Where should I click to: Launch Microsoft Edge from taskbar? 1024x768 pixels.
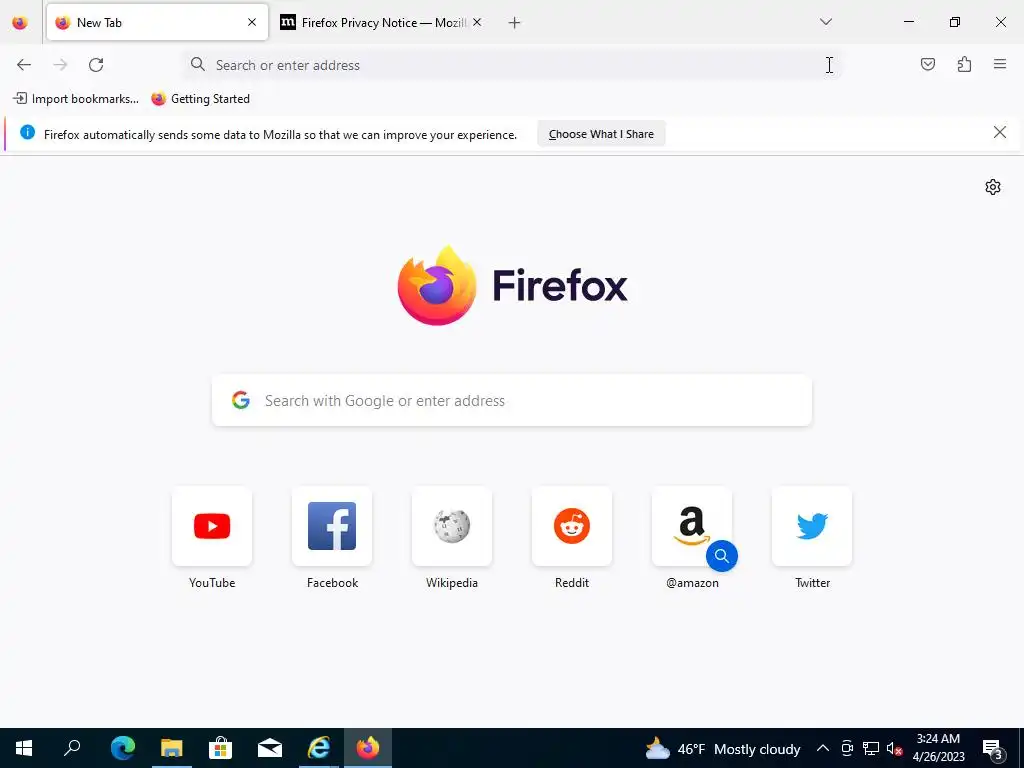(x=122, y=748)
